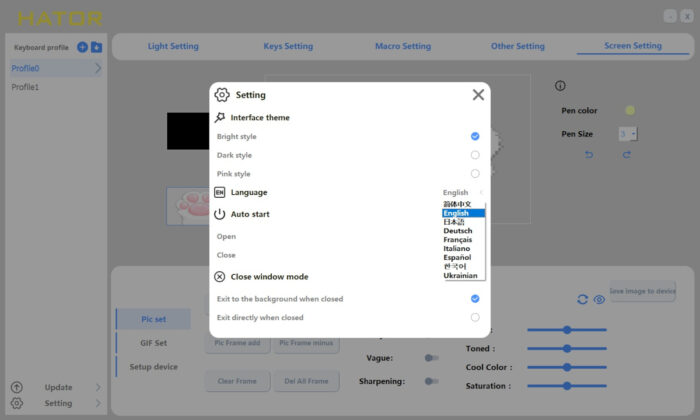Switch to the Light Setting tab
The image size is (700, 420).
pos(173,46)
